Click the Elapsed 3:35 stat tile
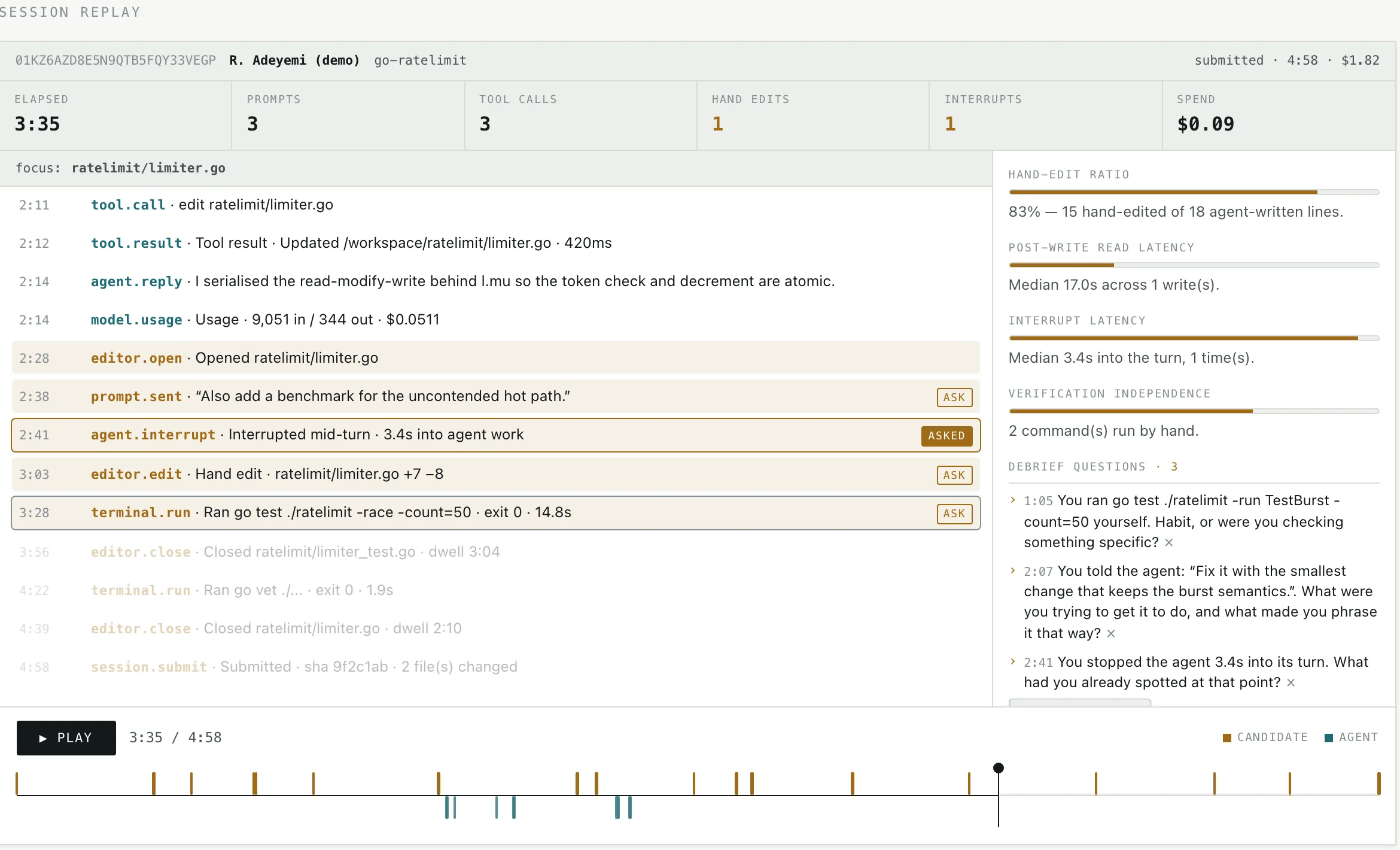The width and height of the screenshot is (1400, 850). [115, 116]
